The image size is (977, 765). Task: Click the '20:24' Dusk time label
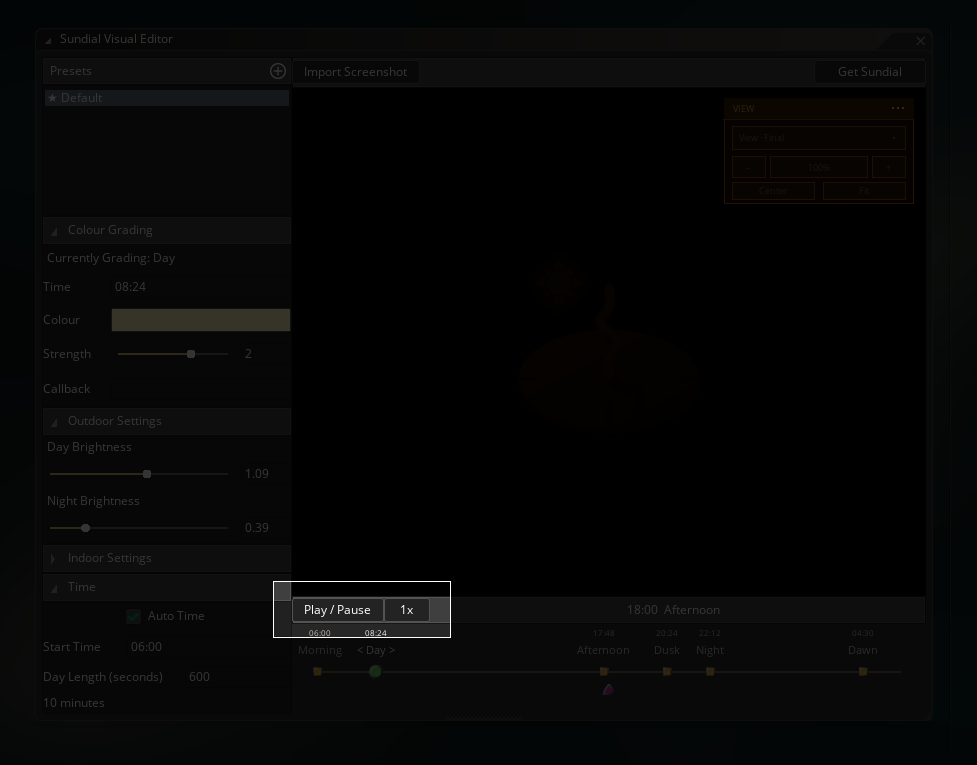(x=666, y=633)
